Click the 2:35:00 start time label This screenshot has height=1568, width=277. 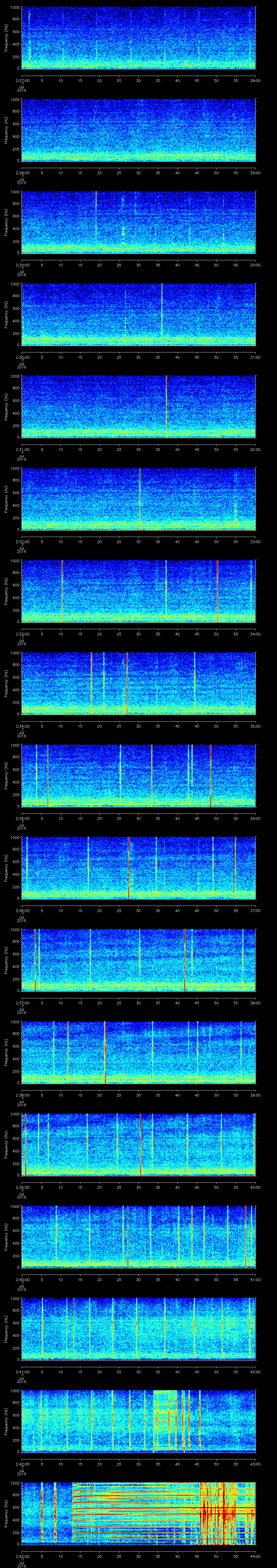22,819
